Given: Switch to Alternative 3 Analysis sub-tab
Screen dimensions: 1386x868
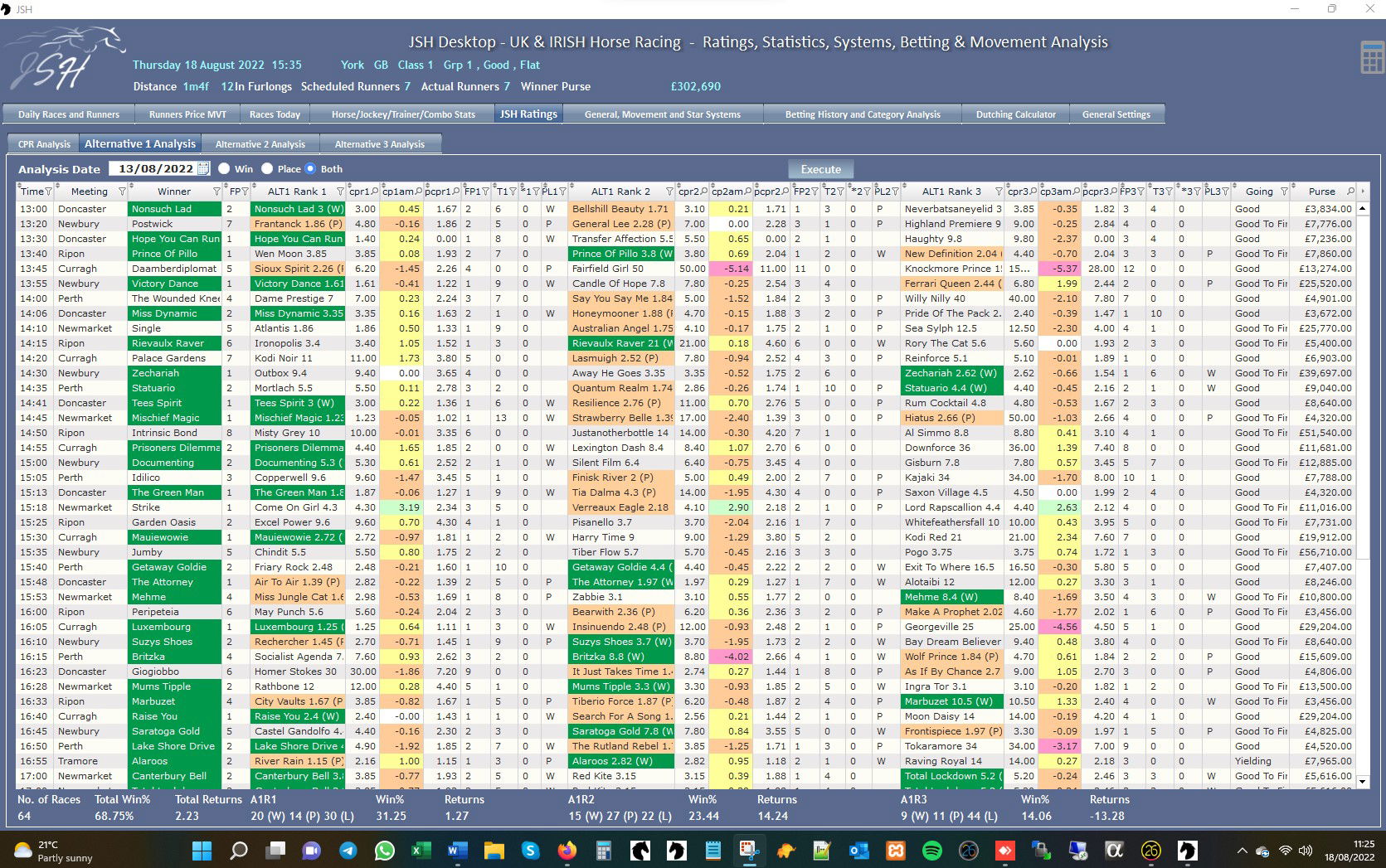Looking at the screenshot, I should 380,144.
